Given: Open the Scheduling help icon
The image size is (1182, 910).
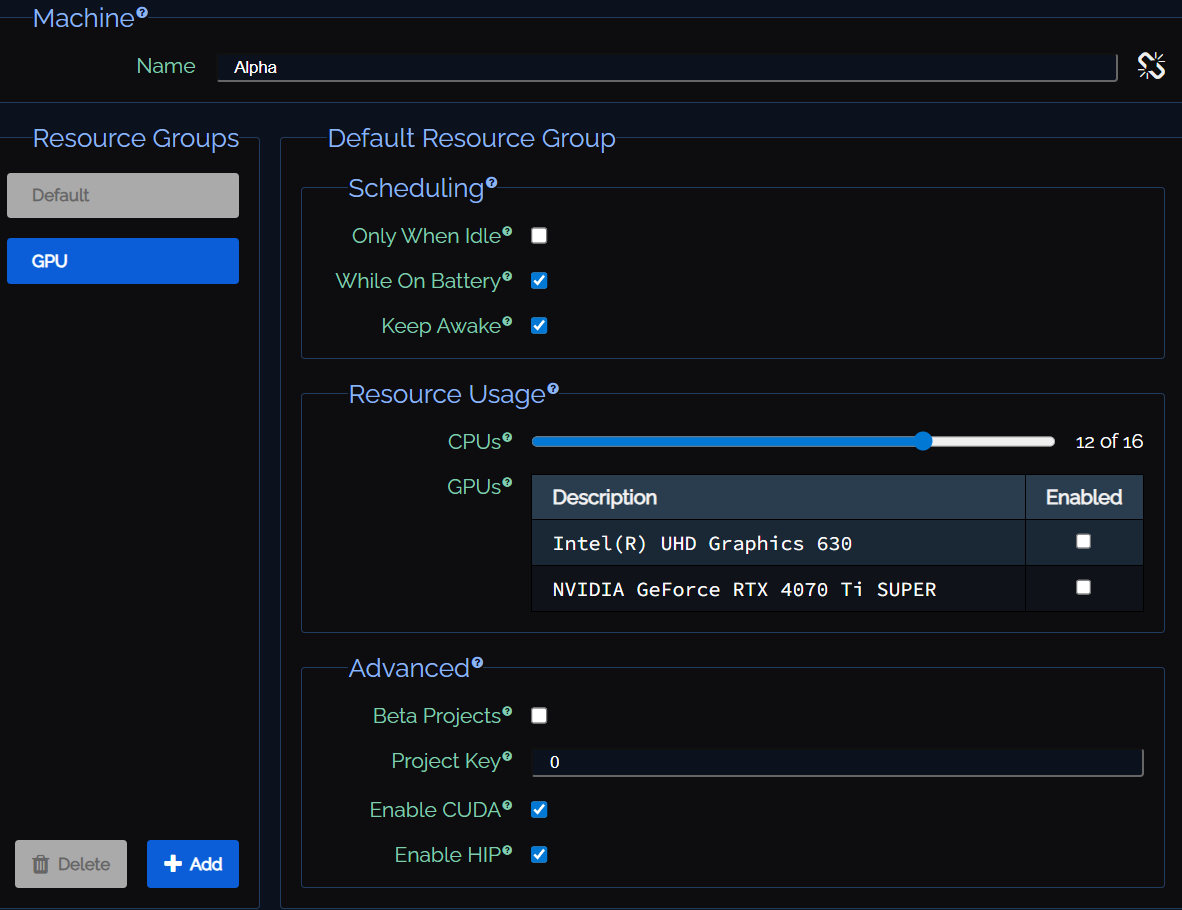Looking at the screenshot, I should (491, 182).
